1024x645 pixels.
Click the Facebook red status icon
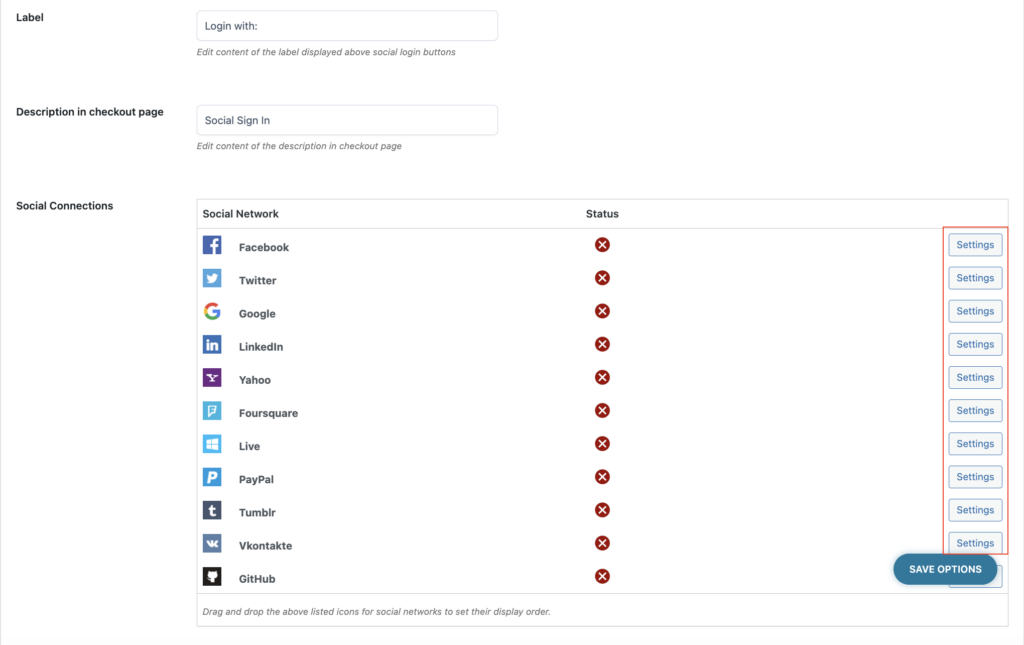pyautogui.click(x=602, y=245)
